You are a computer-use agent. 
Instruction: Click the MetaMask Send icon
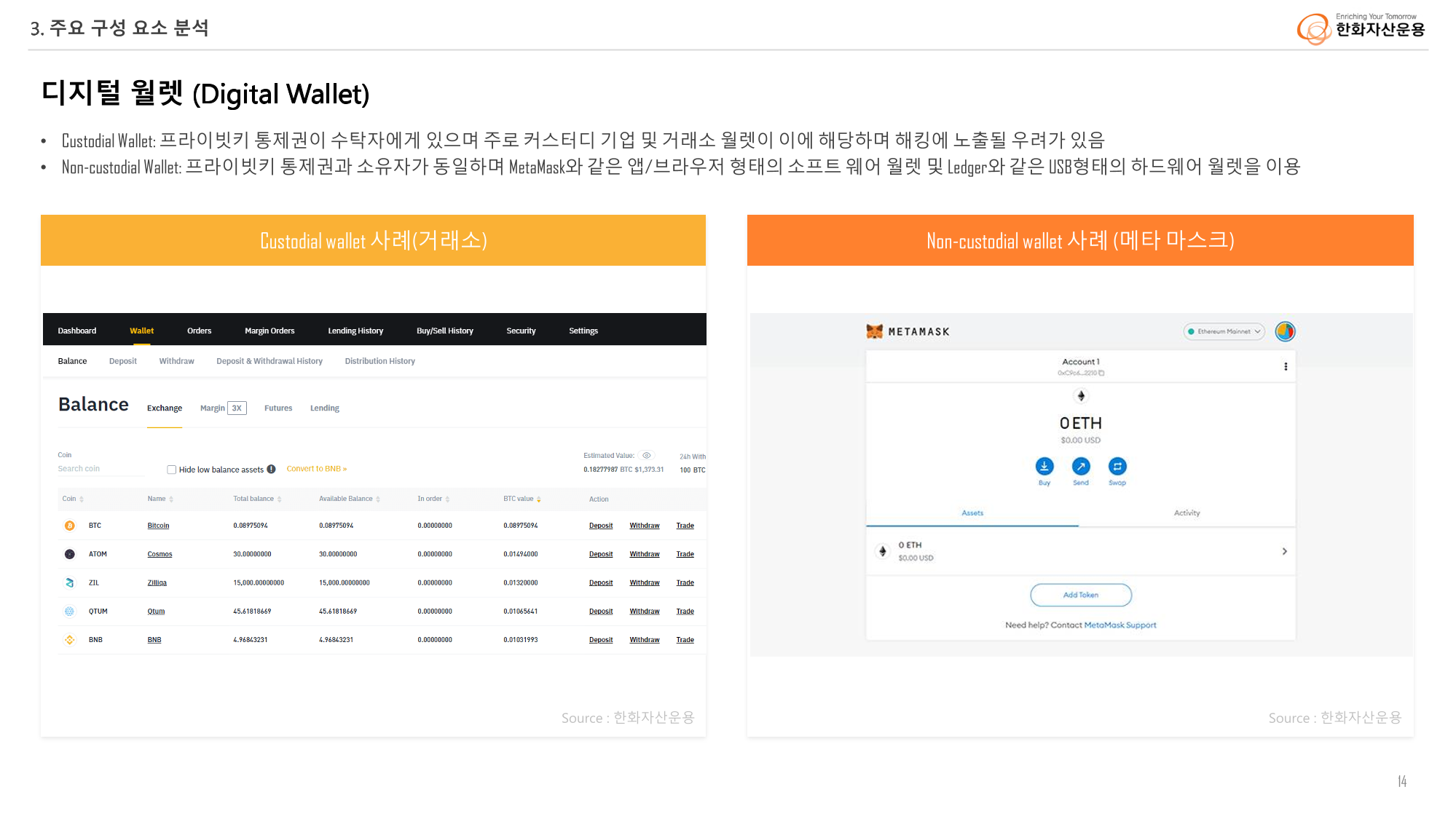click(1080, 467)
